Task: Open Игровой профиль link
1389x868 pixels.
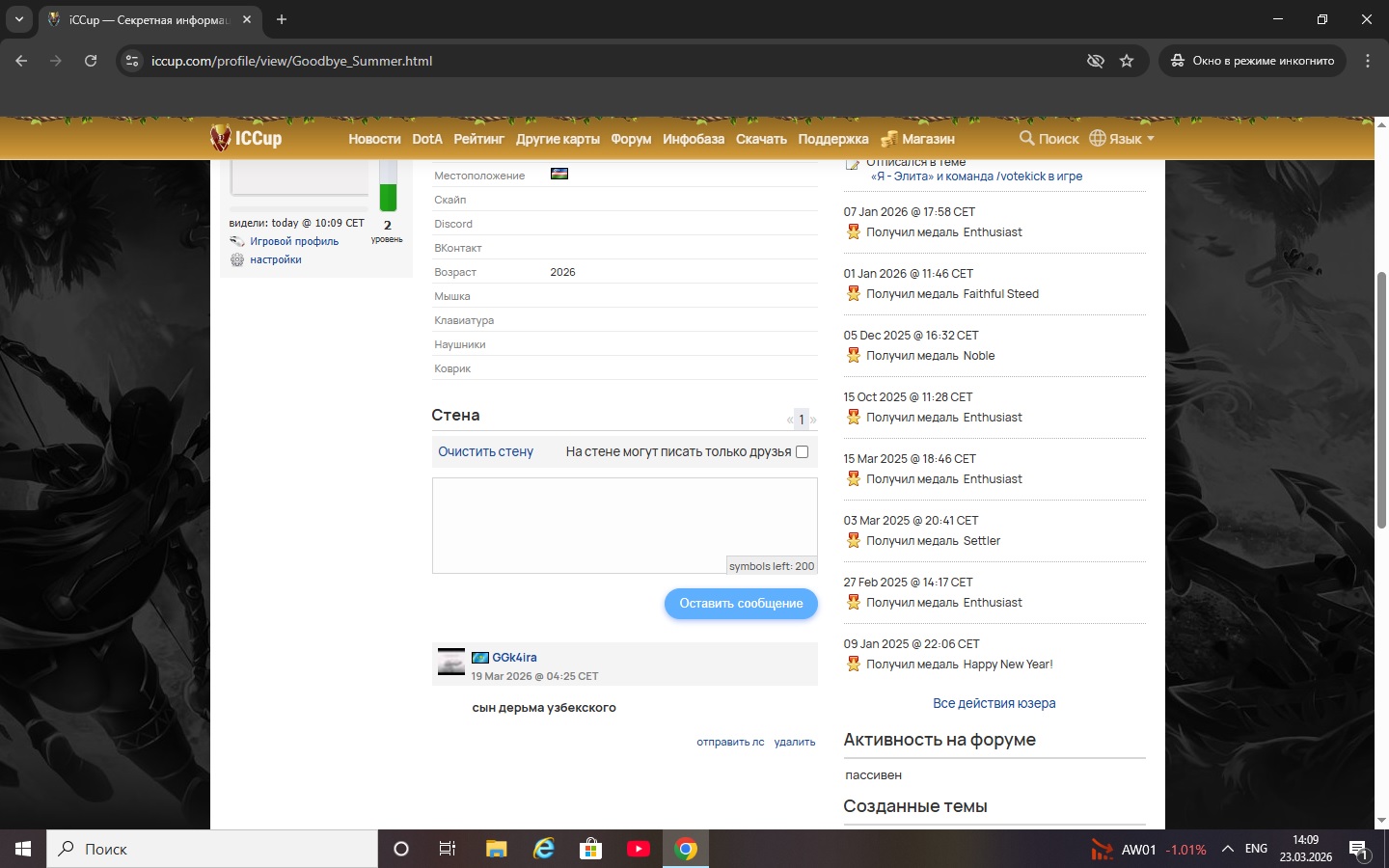Action: tap(294, 241)
